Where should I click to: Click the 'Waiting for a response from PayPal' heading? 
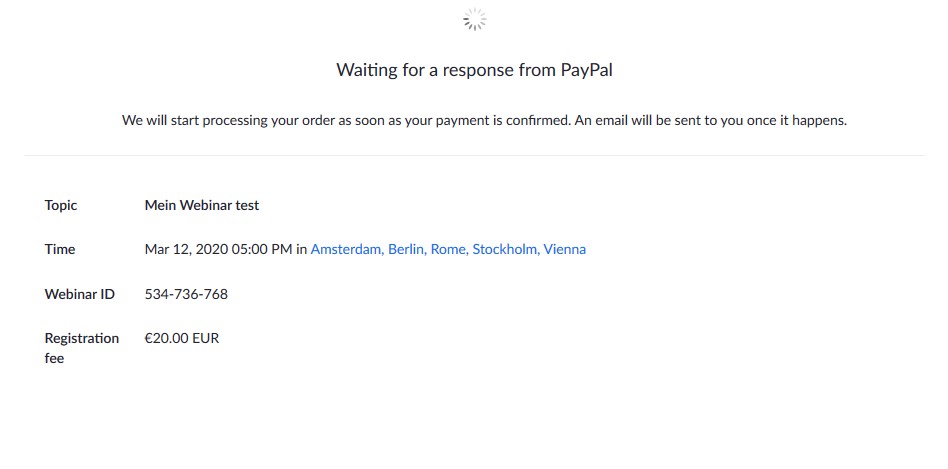[x=475, y=70]
